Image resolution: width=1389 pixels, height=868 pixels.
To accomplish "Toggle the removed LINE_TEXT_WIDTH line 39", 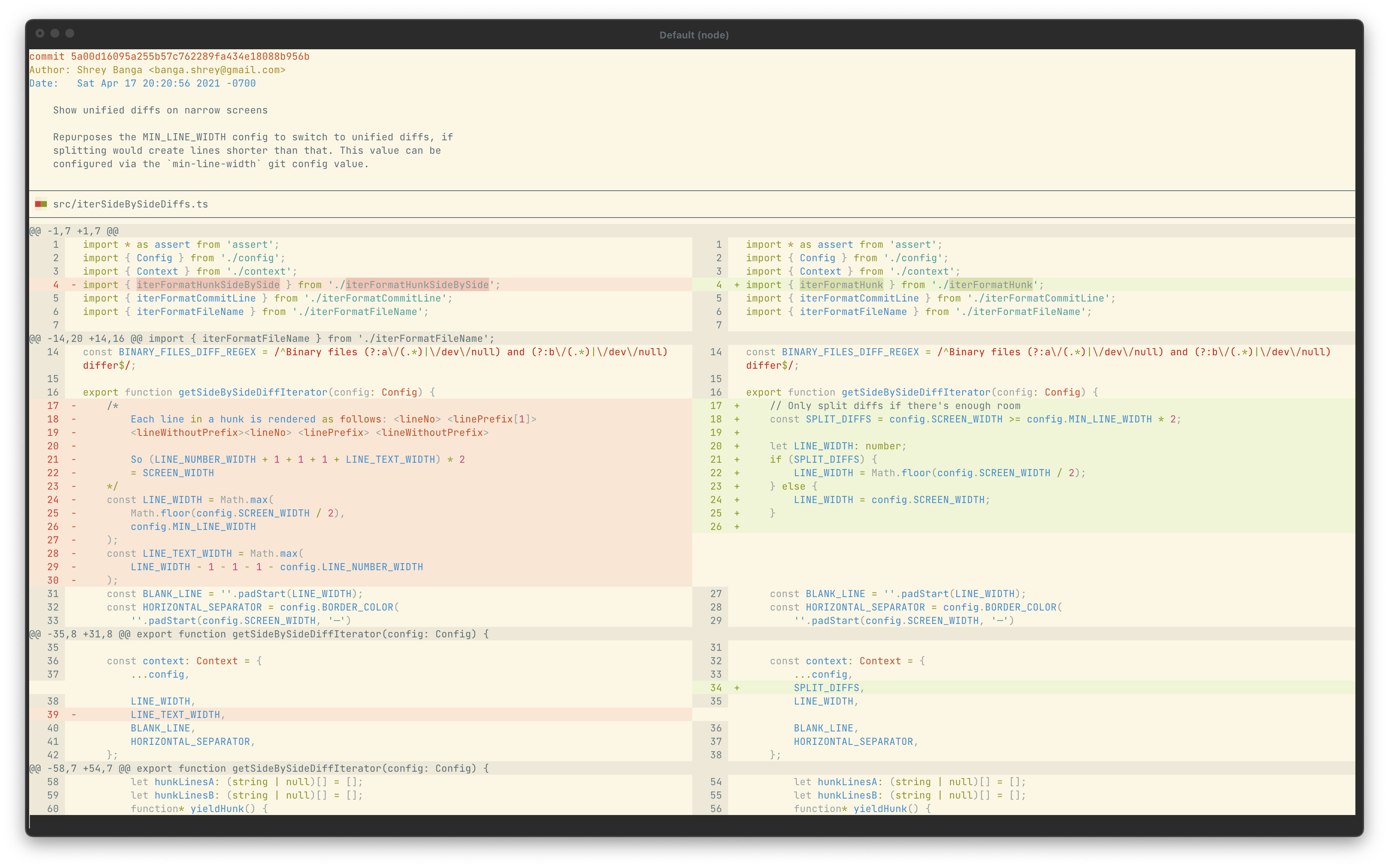I will click(x=177, y=714).
